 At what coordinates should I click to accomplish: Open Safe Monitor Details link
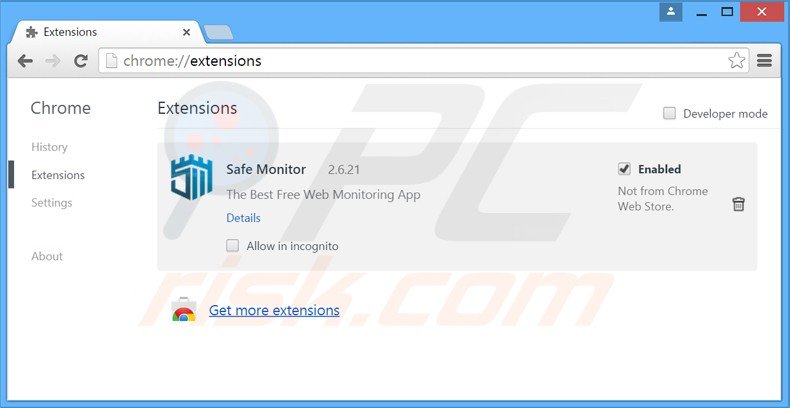click(243, 218)
